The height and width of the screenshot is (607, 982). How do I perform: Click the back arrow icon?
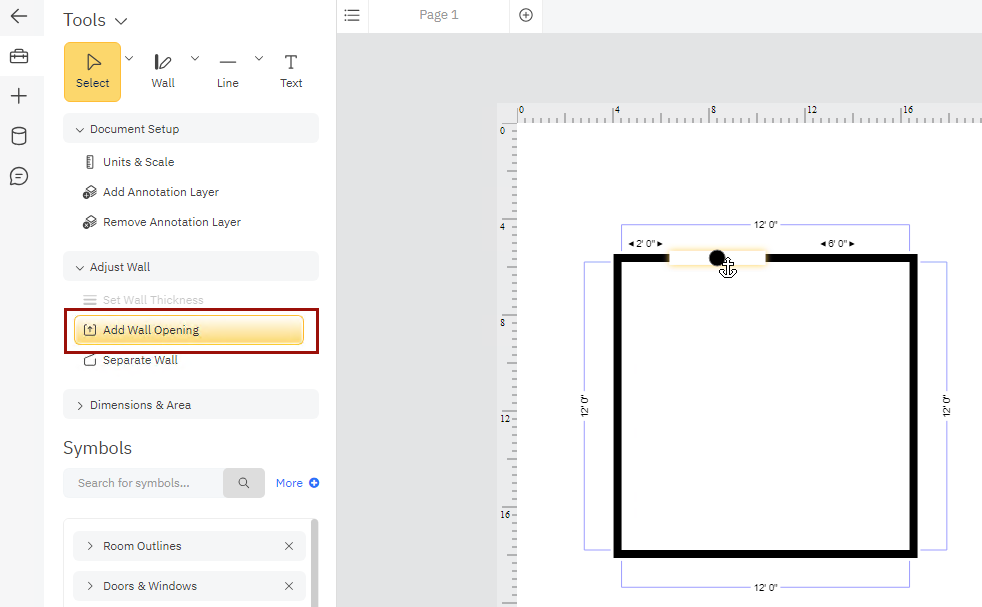(x=19, y=16)
